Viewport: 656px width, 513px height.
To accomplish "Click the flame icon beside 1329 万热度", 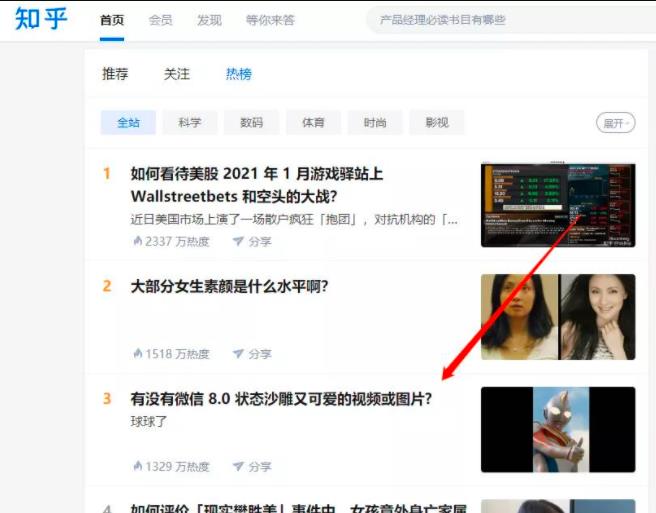I will [x=137, y=466].
